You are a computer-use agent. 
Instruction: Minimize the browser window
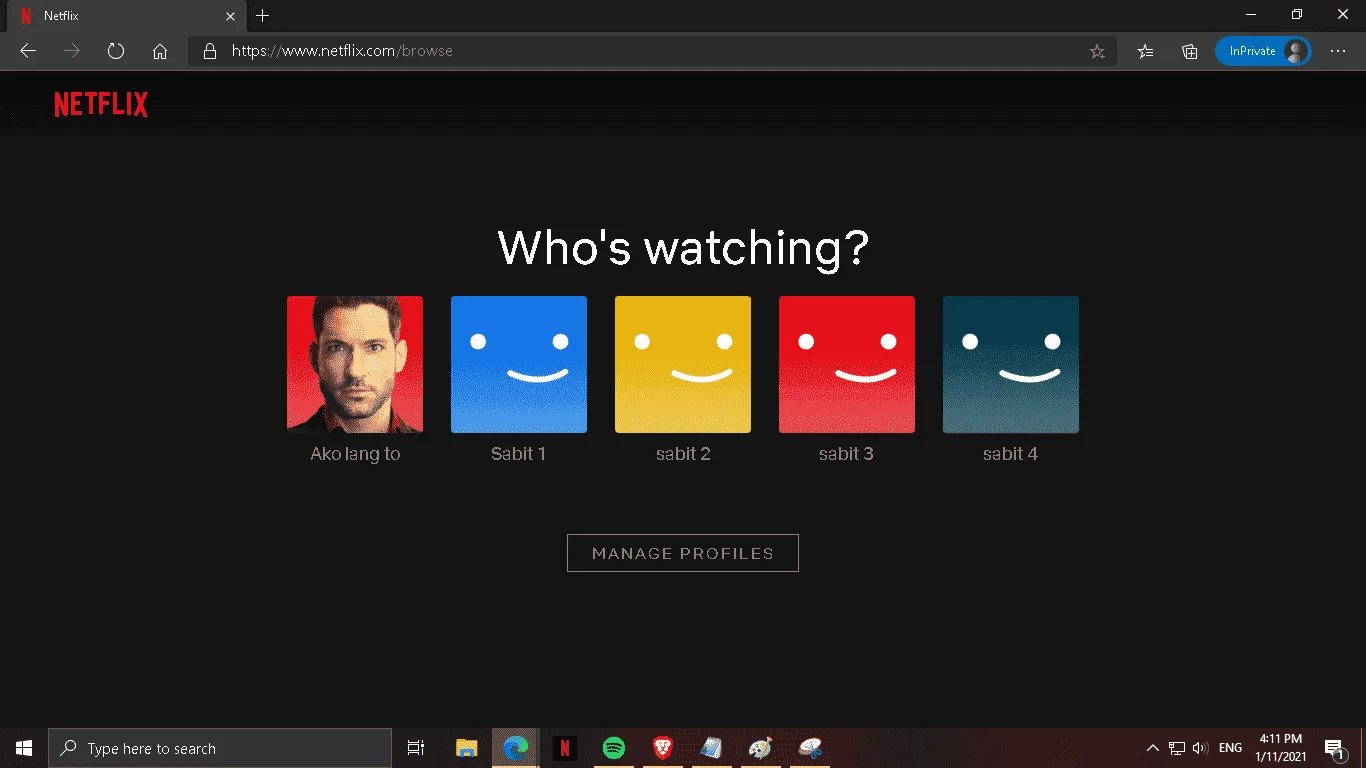pyautogui.click(x=1251, y=15)
